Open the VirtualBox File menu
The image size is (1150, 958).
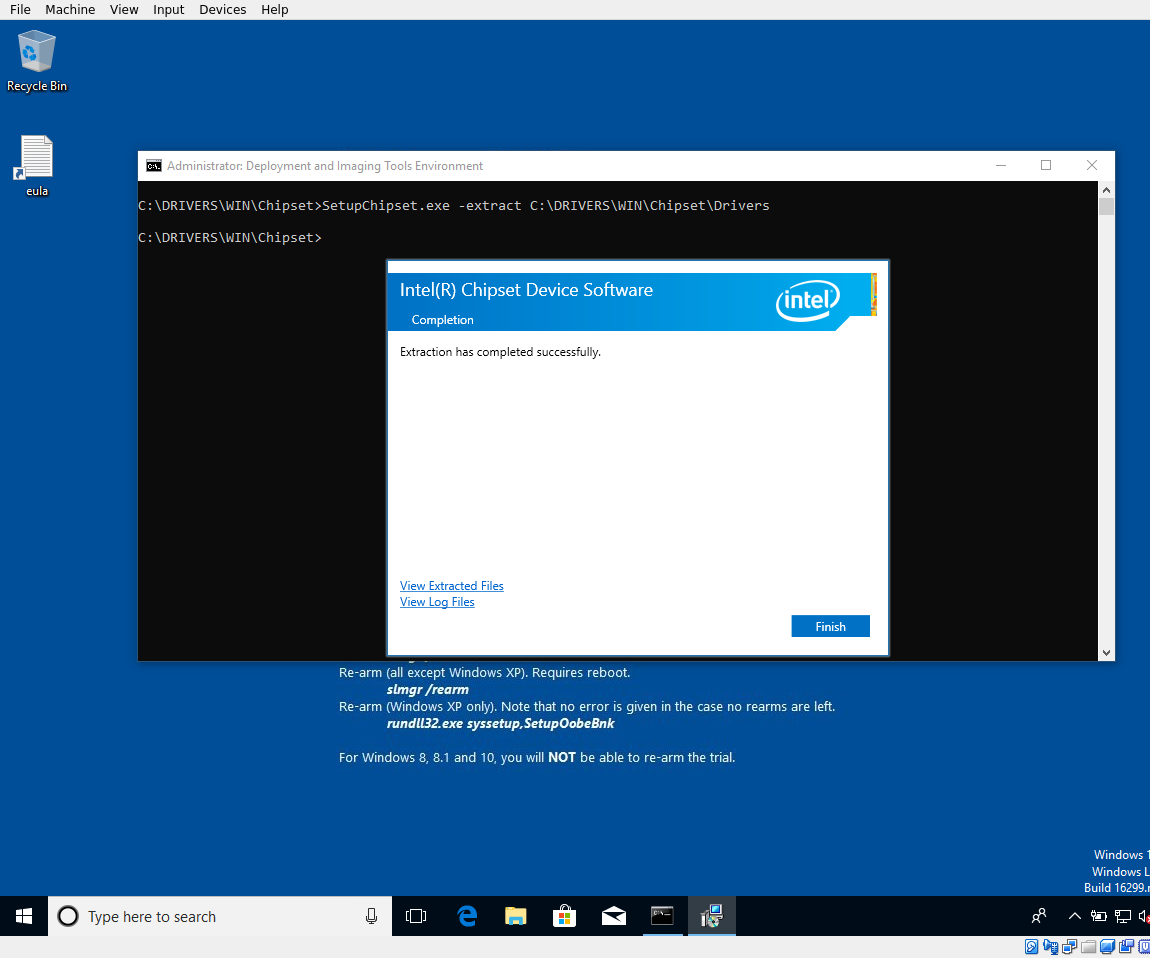[x=20, y=10]
